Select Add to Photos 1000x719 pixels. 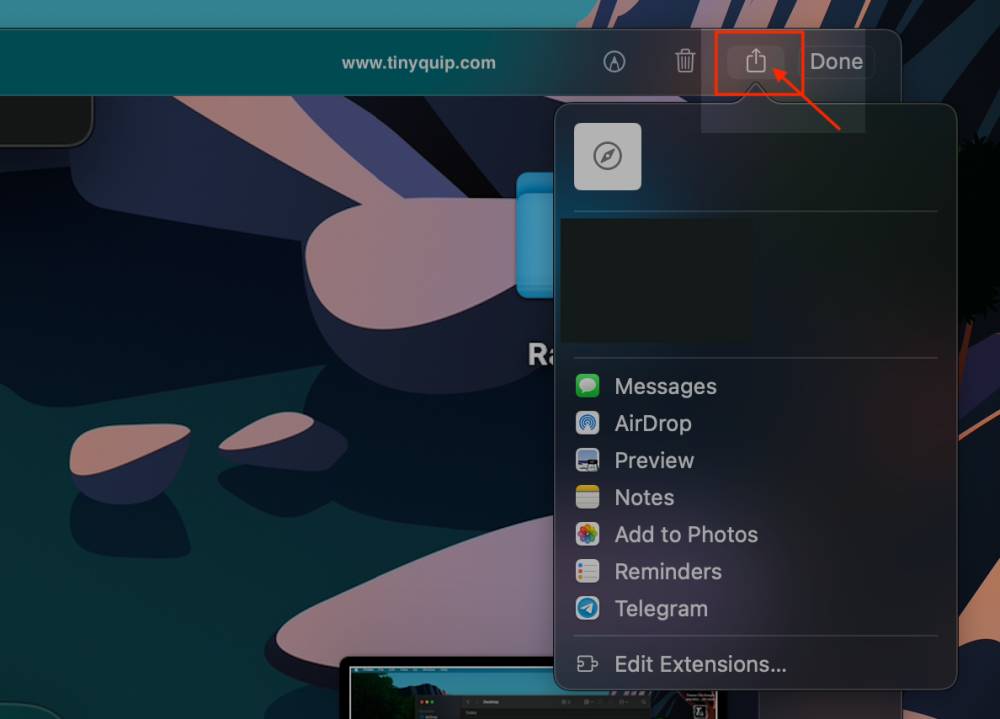point(685,534)
